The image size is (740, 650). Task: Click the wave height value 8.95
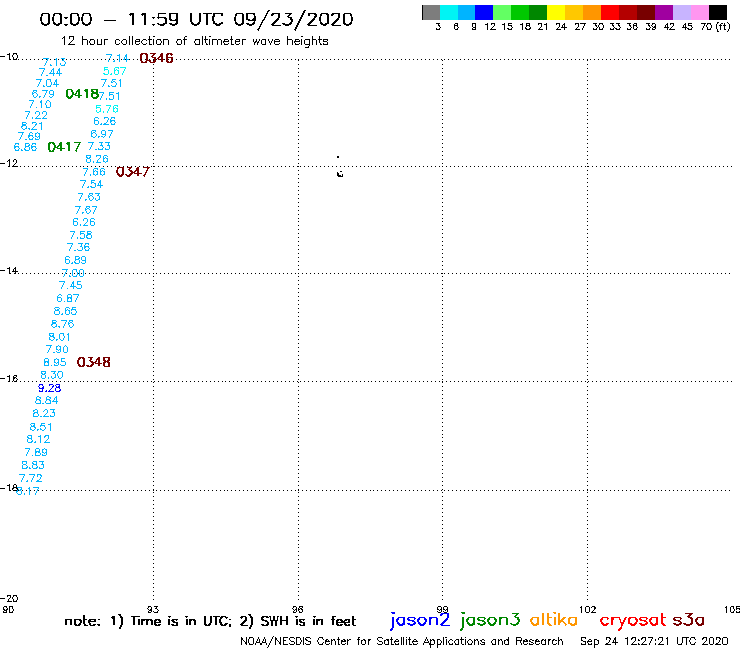55,363
